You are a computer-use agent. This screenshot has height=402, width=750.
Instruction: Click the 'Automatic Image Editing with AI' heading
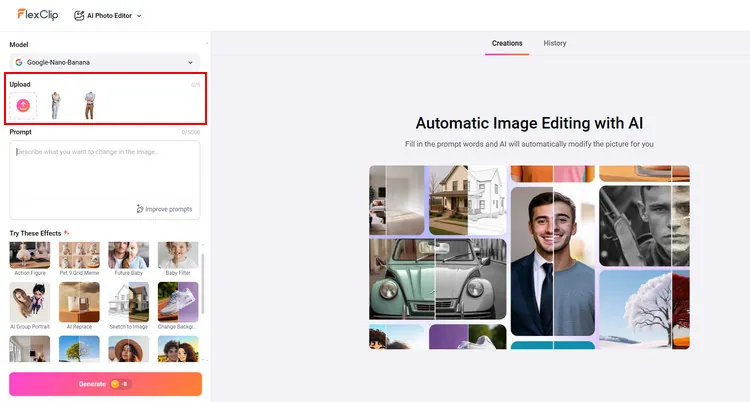529,123
